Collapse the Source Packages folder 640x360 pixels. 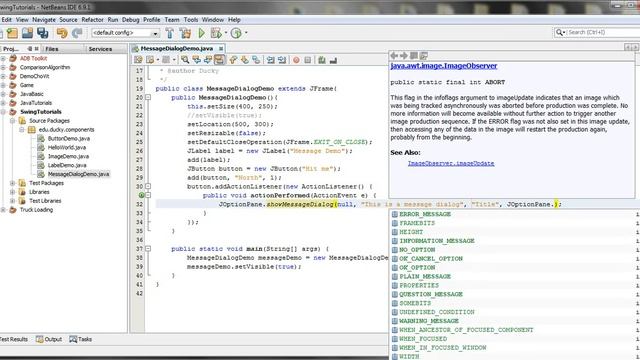click(13, 121)
